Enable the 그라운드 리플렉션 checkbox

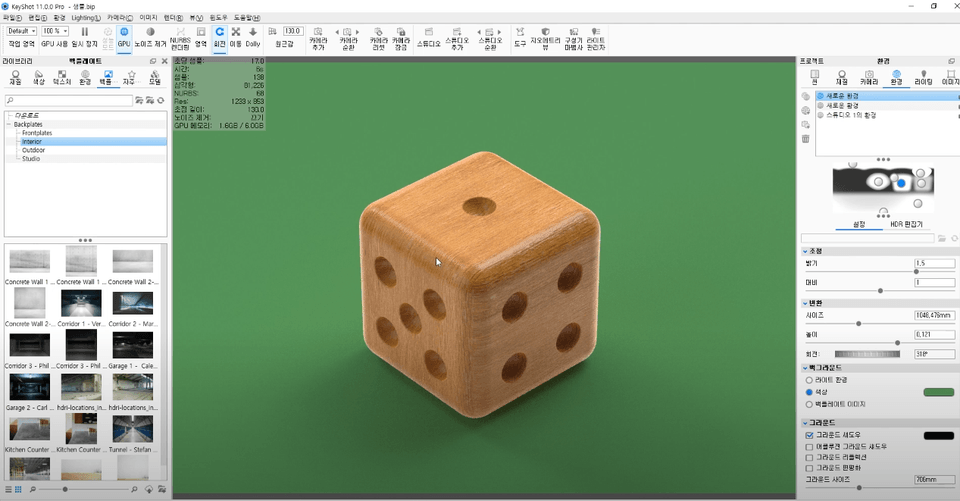pos(809,457)
